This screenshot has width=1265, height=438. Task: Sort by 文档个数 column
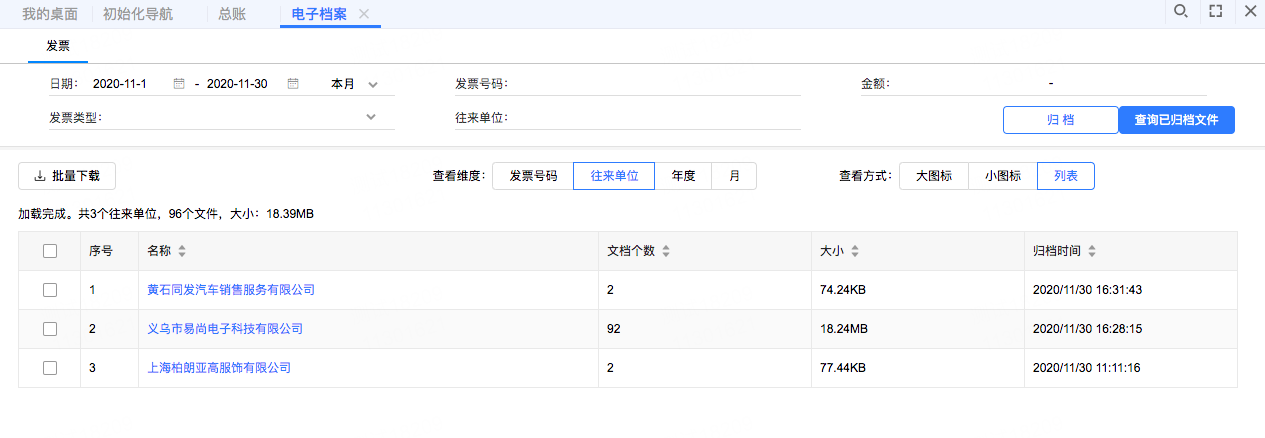666,251
